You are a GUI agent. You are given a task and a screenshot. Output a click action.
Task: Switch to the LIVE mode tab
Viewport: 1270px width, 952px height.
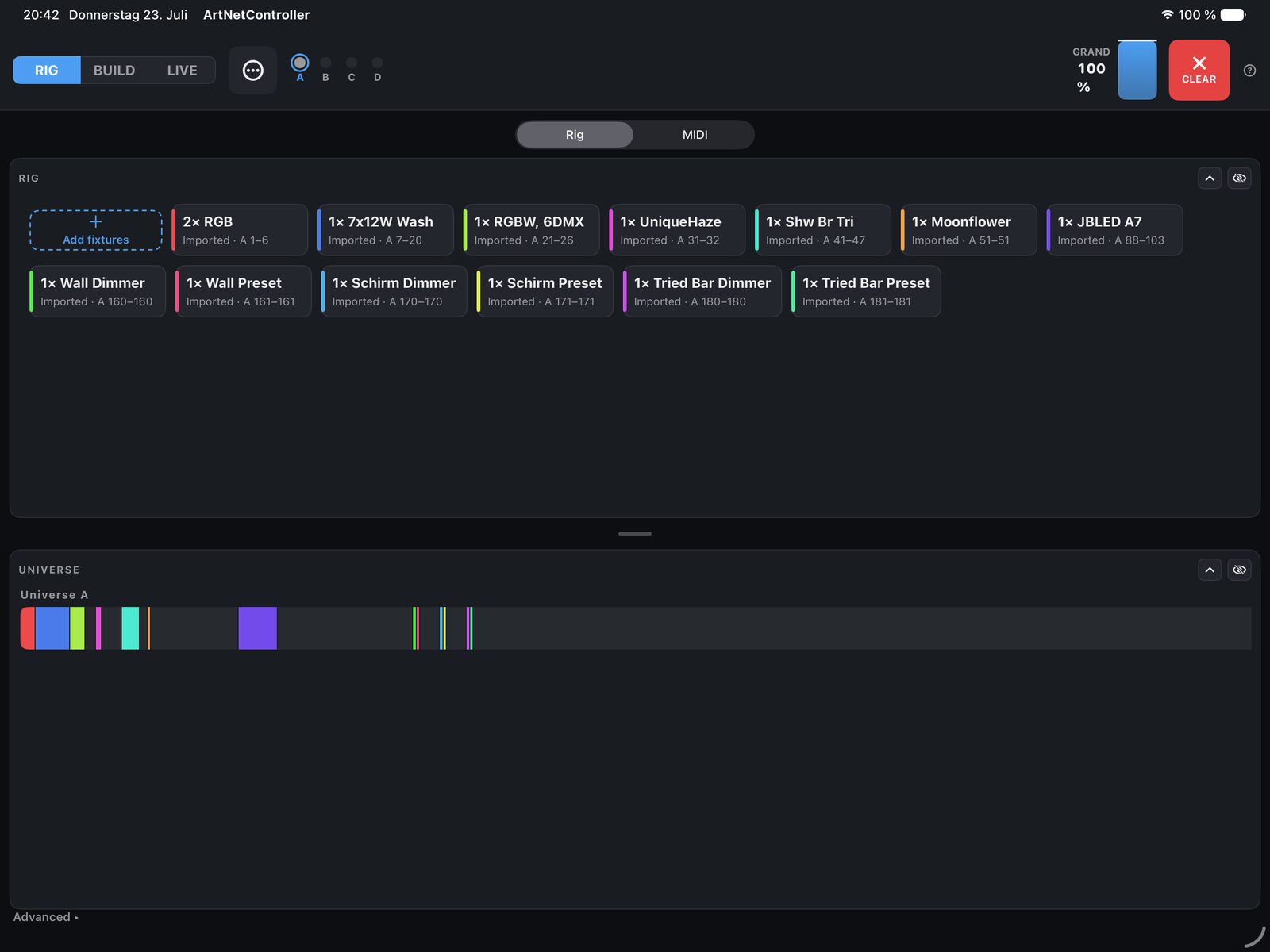pyautogui.click(x=182, y=71)
